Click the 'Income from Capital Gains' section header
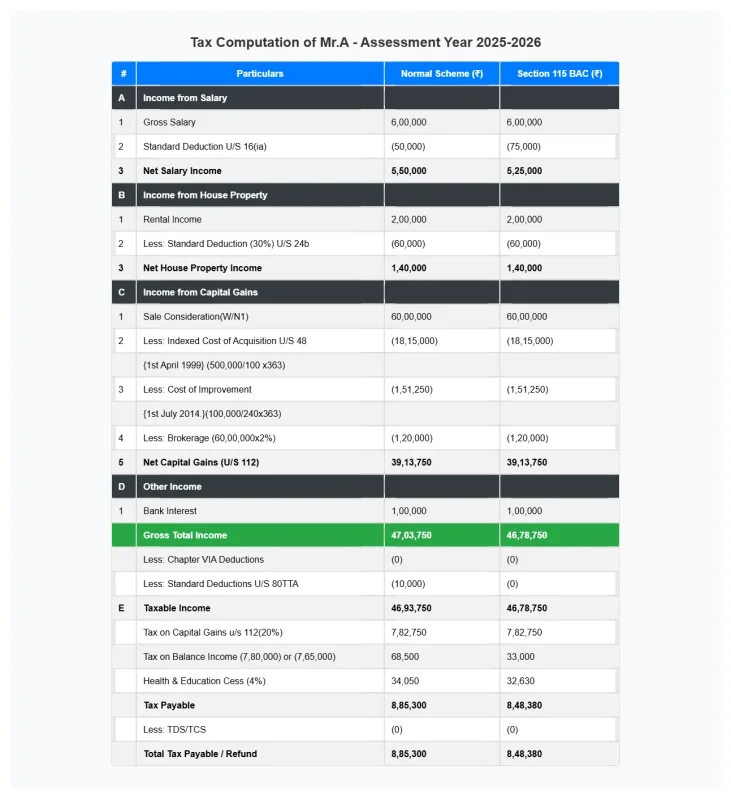 tap(200, 292)
